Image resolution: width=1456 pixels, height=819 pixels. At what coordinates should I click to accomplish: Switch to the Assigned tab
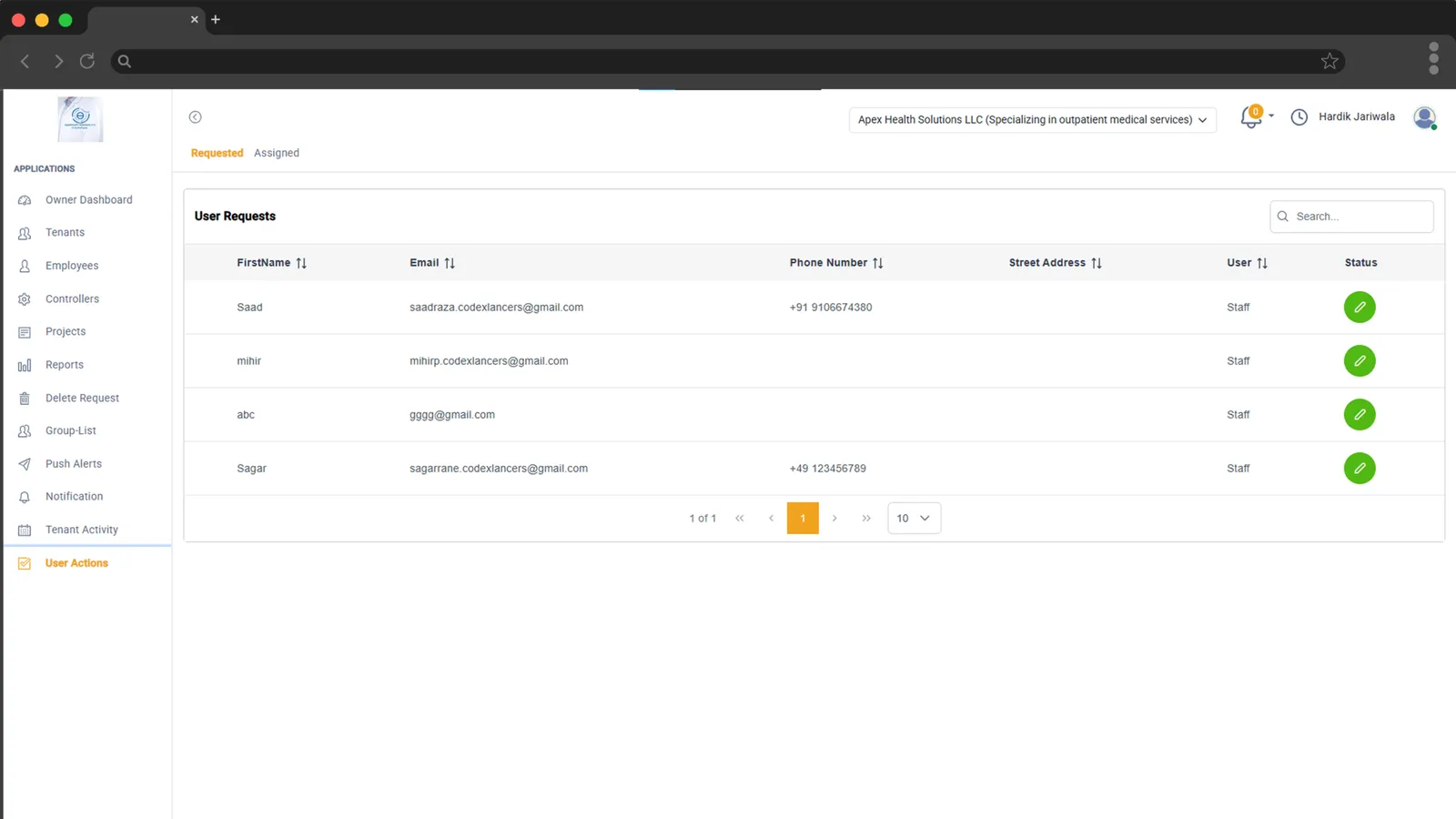click(277, 153)
